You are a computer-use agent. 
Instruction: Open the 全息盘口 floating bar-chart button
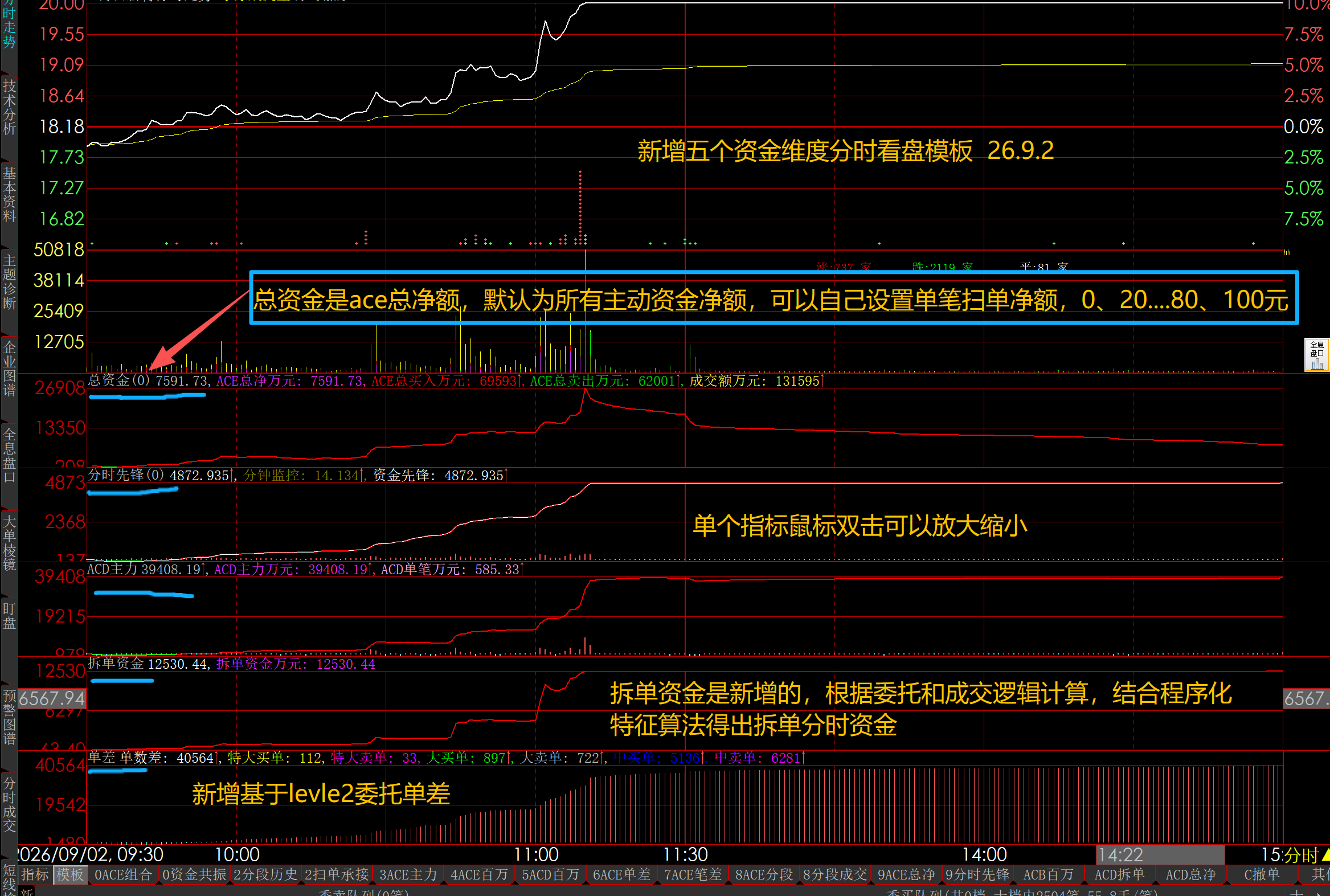pos(1317,355)
